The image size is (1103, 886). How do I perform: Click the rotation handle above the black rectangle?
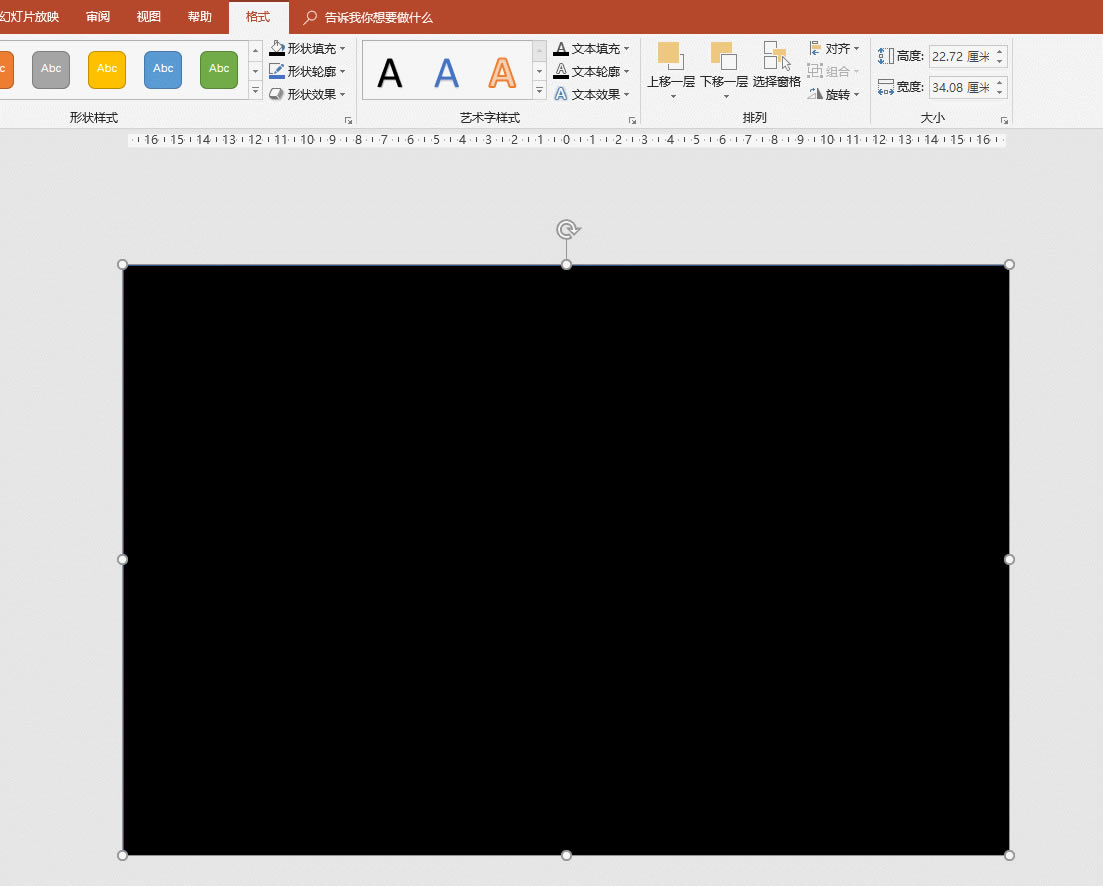coord(567,229)
